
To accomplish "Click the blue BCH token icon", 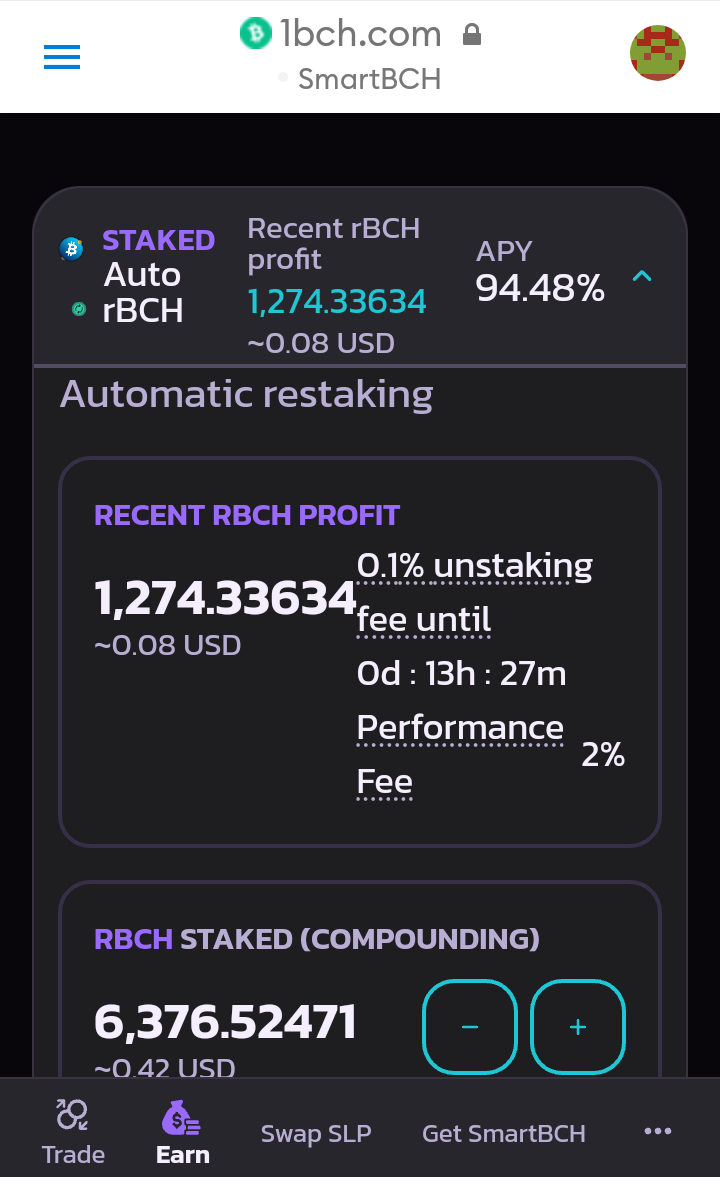I will click(x=72, y=248).
